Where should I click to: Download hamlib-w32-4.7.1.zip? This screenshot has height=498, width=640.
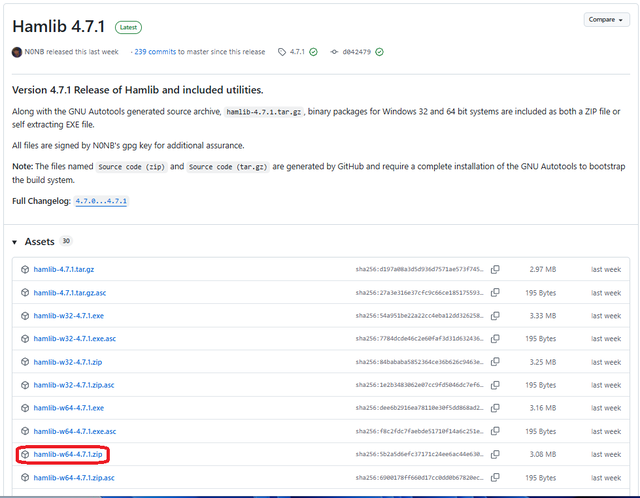[x=68, y=362]
